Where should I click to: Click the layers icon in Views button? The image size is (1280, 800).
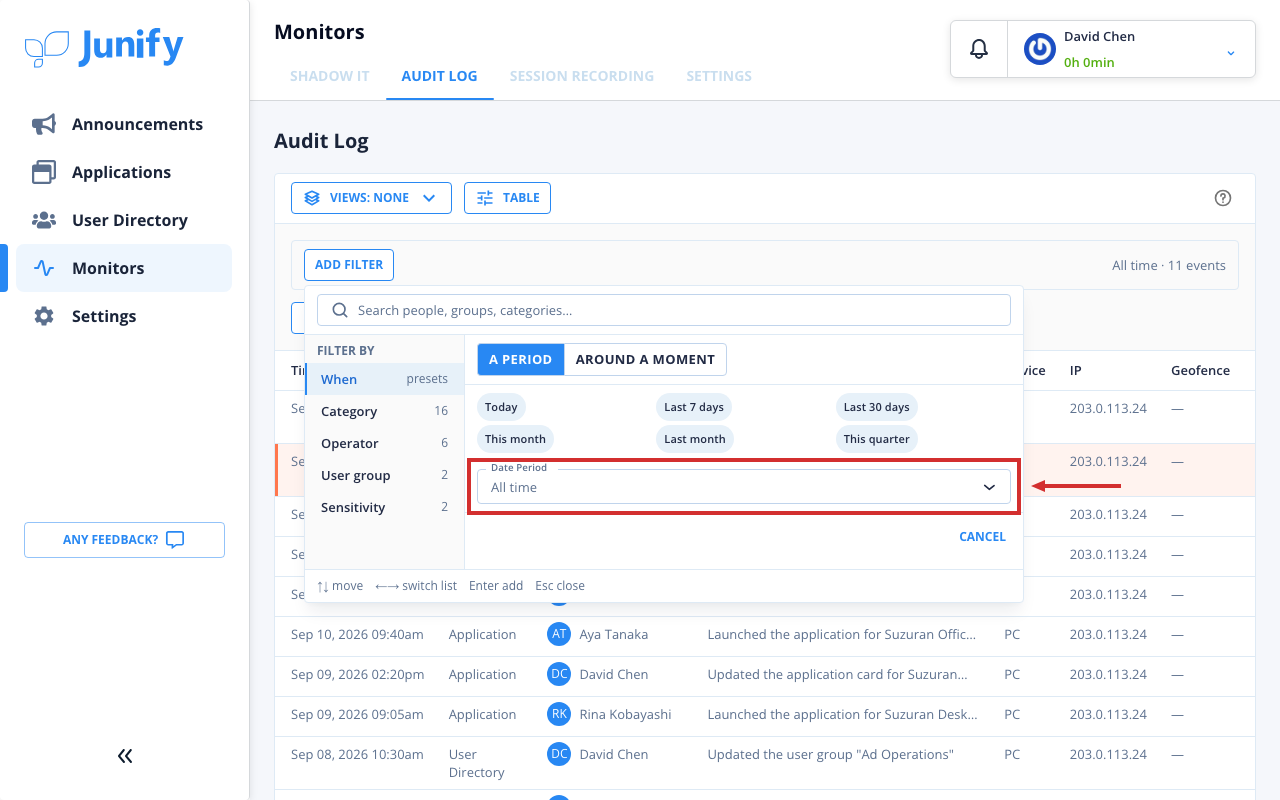312,198
